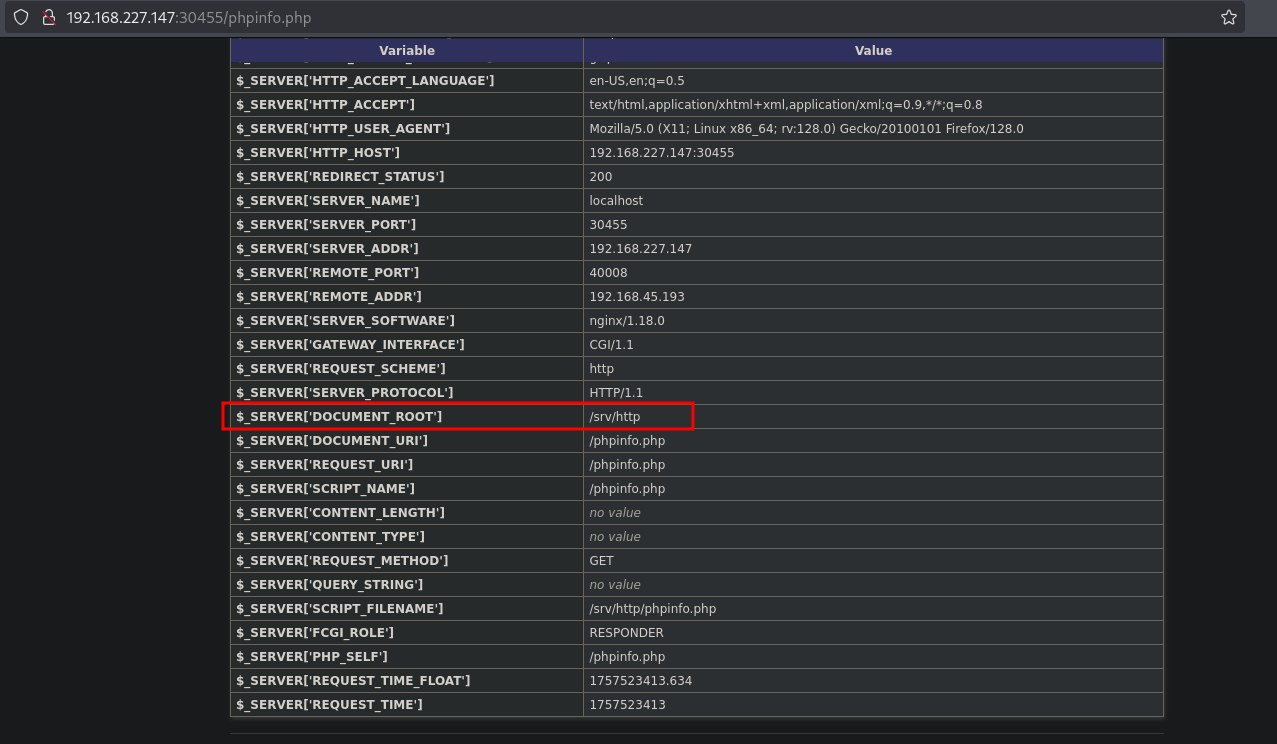
Task: Select the $_SERVER['DOCUMENT_ROOT'] variable cell
Action: [x=339, y=417]
